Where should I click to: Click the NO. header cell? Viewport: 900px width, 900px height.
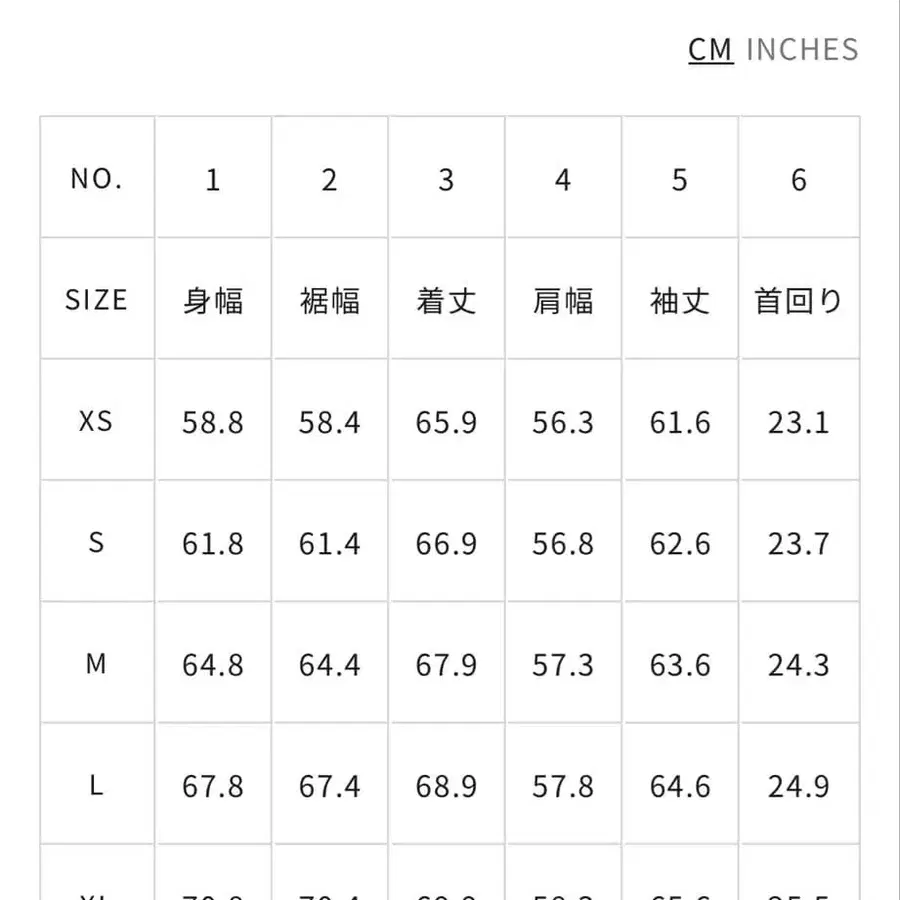96,178
